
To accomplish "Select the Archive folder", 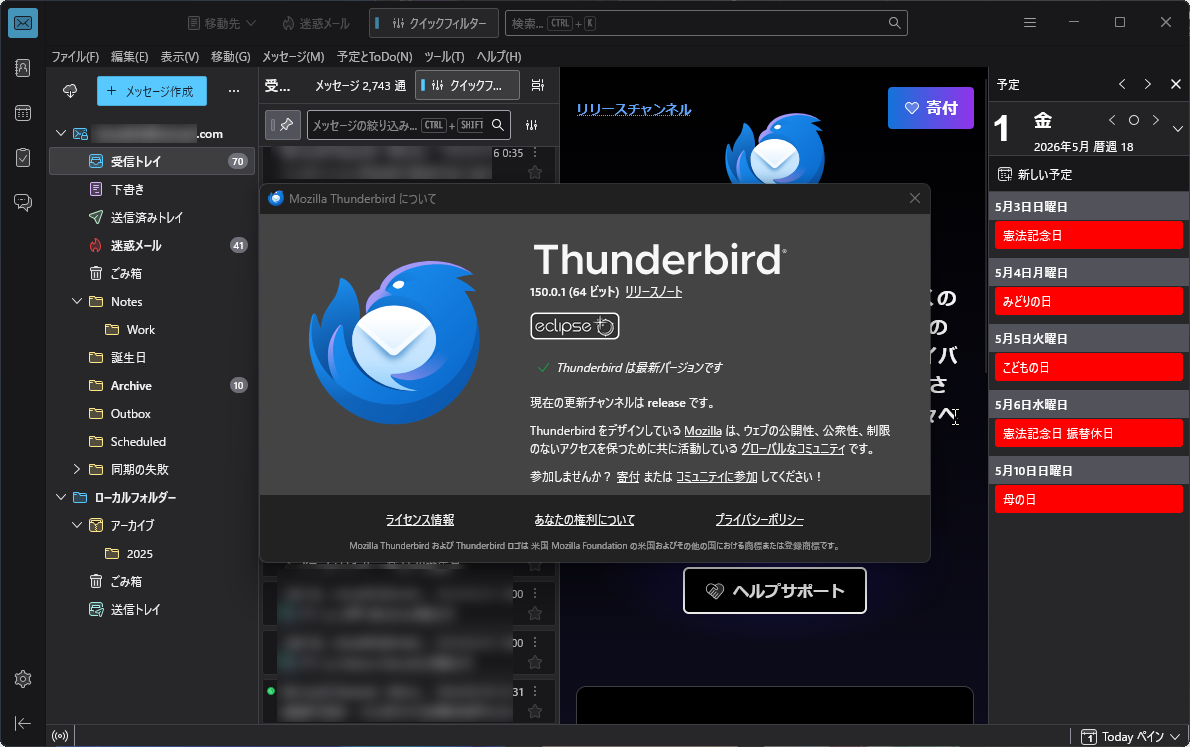I will coord(153,386).
